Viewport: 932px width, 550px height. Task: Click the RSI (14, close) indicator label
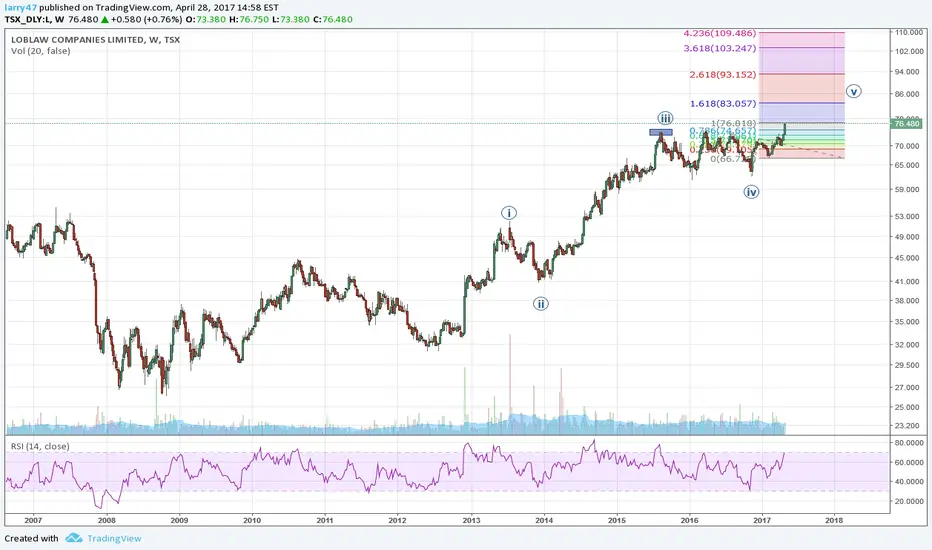40,446
